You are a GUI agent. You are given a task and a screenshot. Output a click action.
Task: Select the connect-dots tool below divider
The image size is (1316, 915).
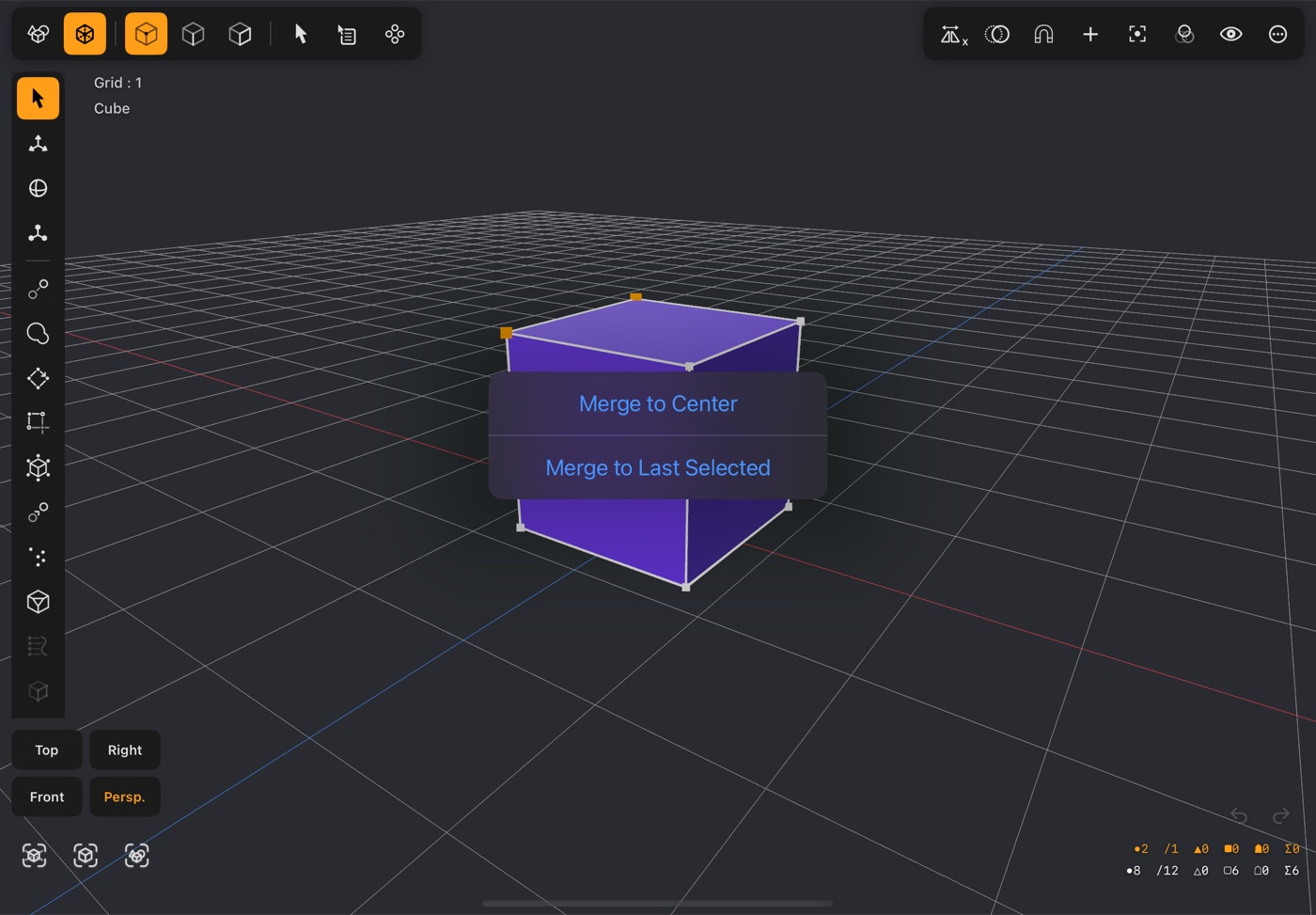coord(38,290)
